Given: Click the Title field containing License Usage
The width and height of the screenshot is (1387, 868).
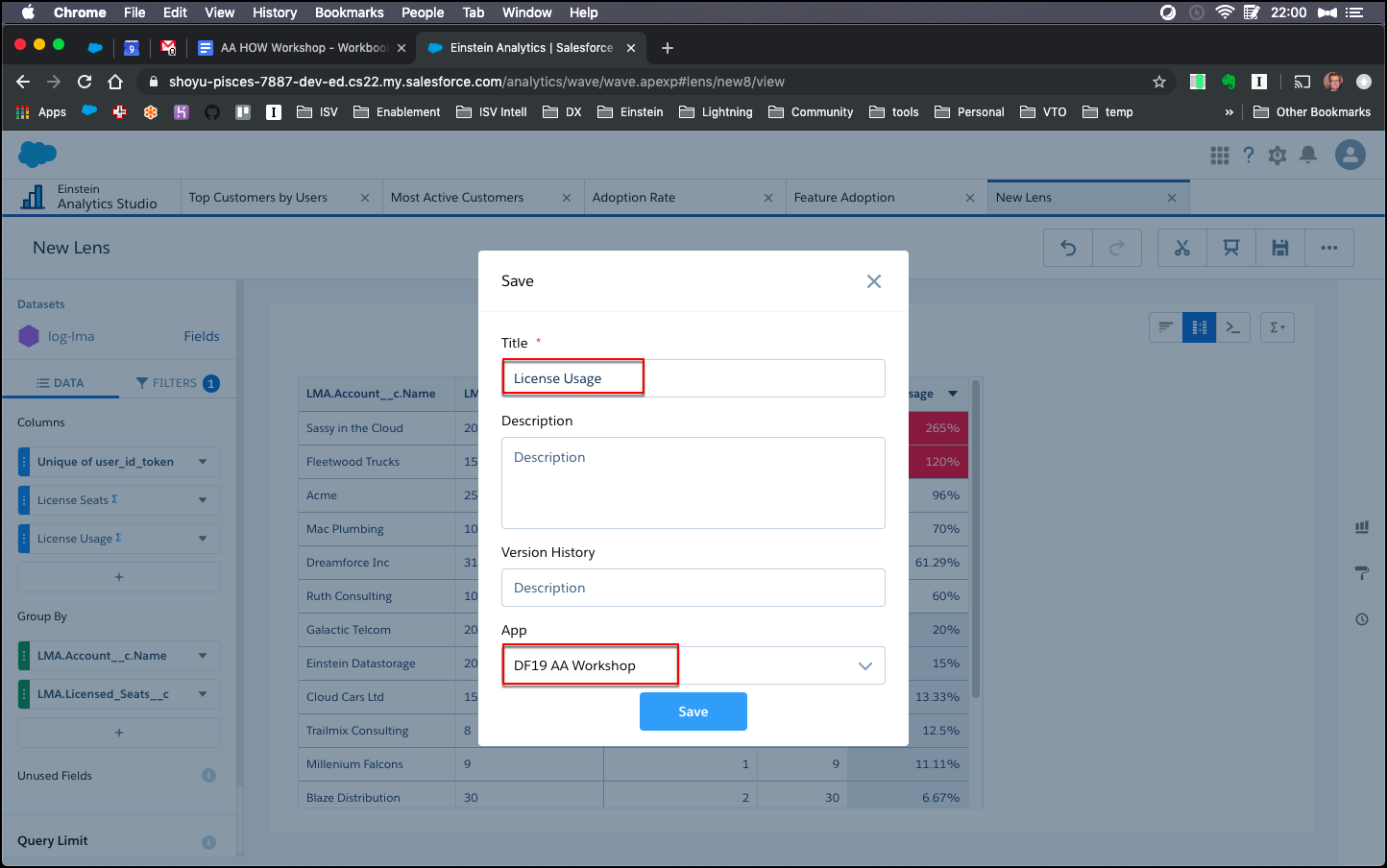Looking at the screenshot, I should [x=693, y=378].
